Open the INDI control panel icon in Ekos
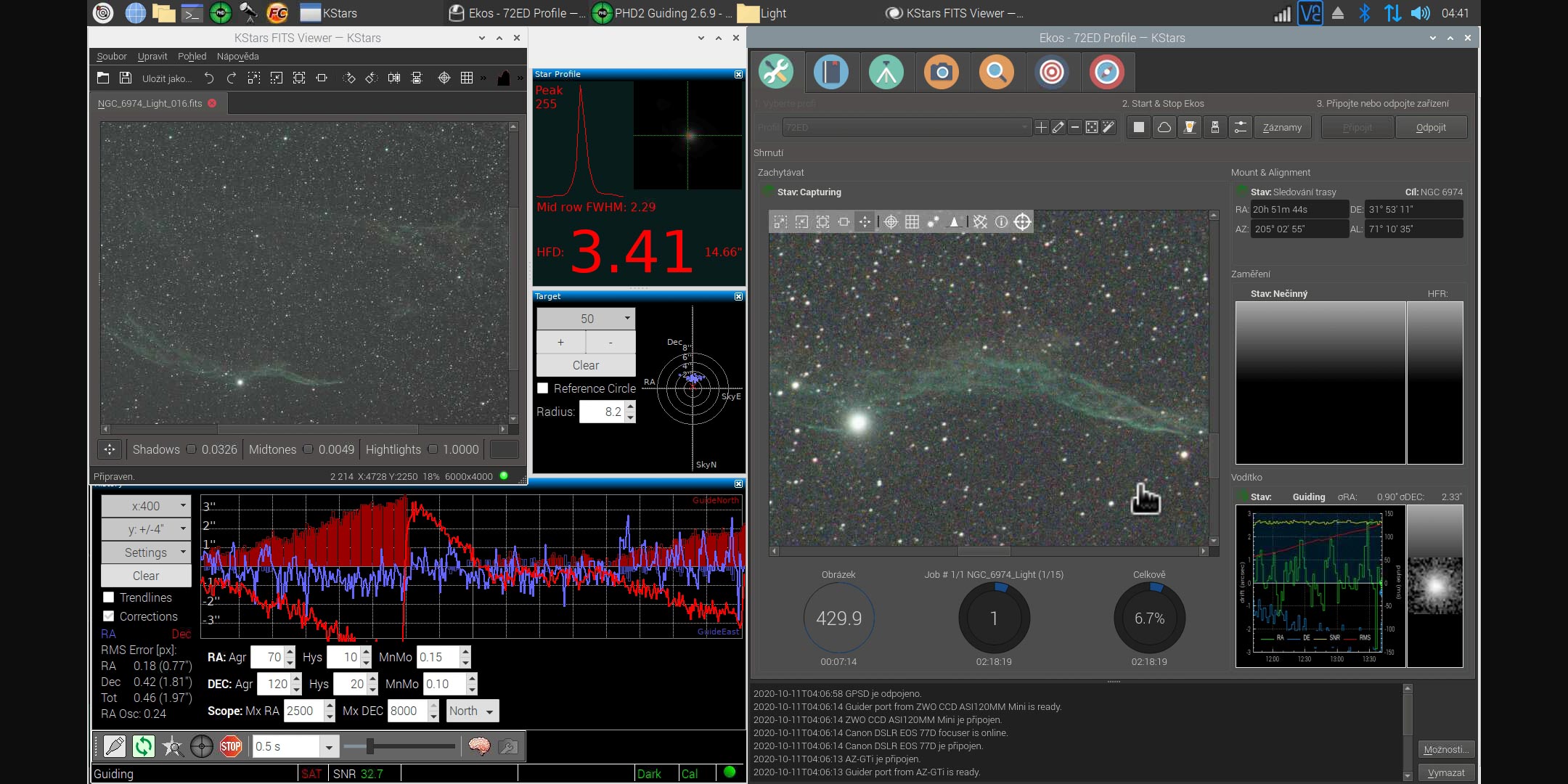 point(1190,127)
